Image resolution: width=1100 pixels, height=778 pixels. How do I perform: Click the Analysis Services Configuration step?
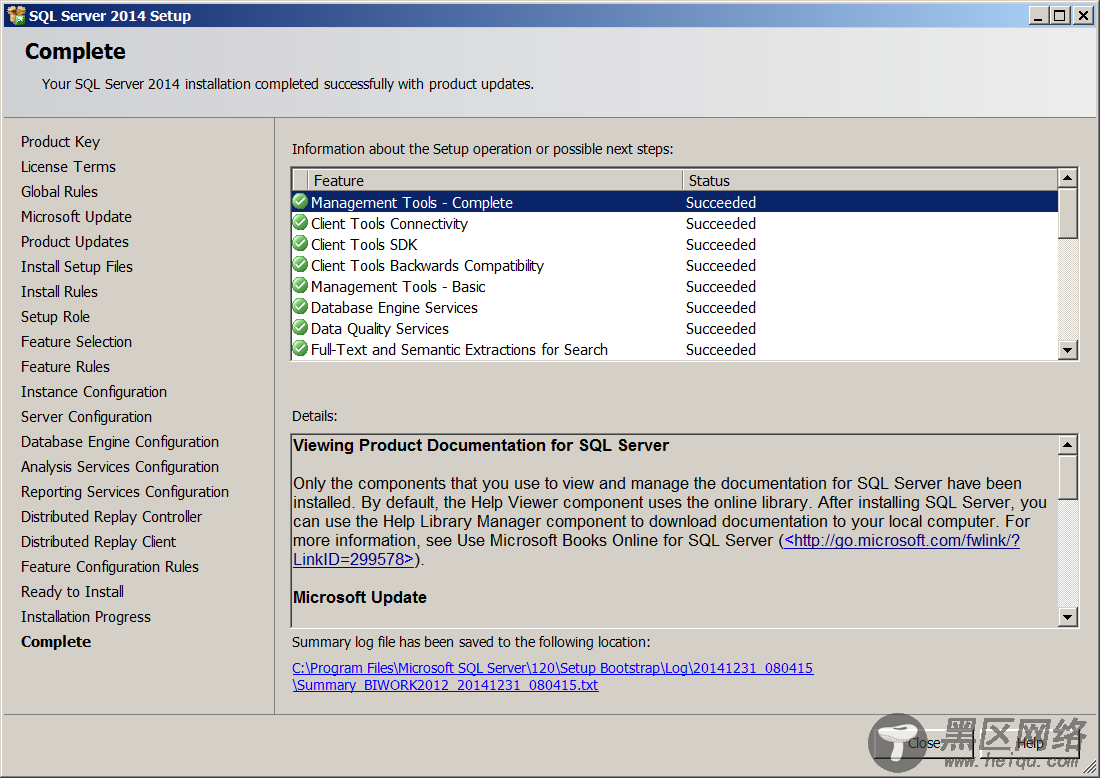[120, 467]
